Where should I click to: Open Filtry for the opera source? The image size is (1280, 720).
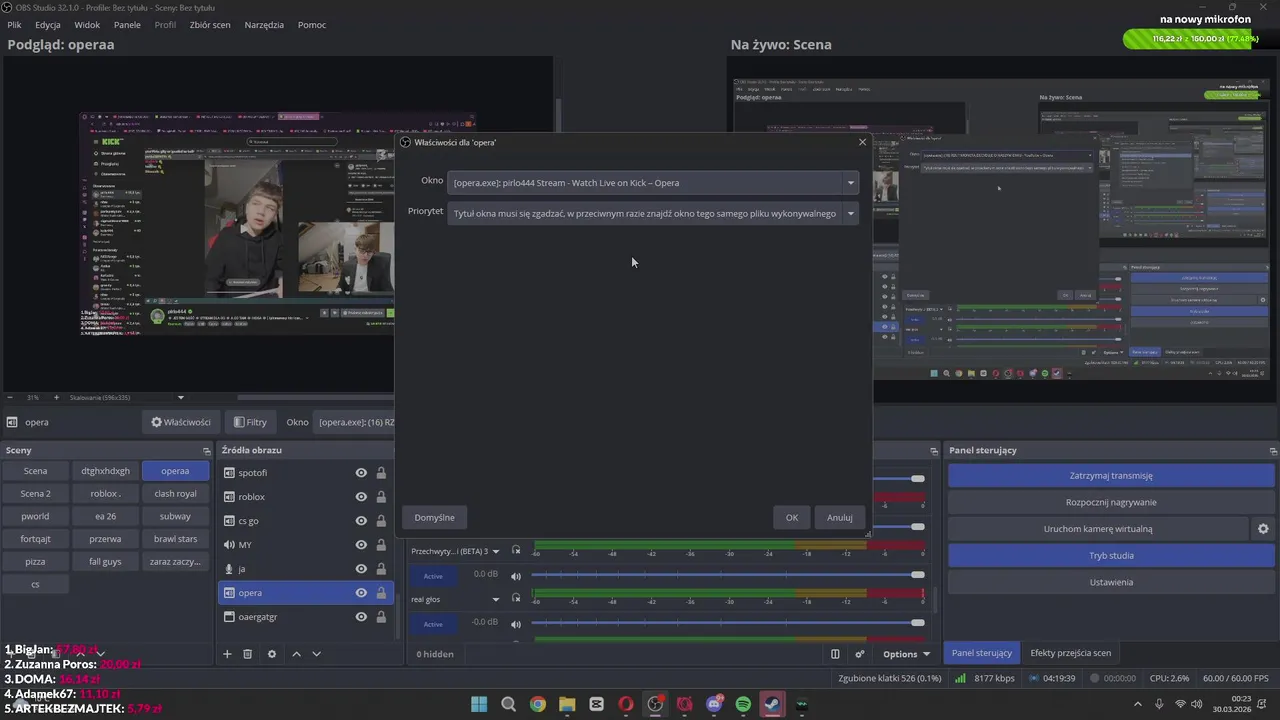[250, 422]
